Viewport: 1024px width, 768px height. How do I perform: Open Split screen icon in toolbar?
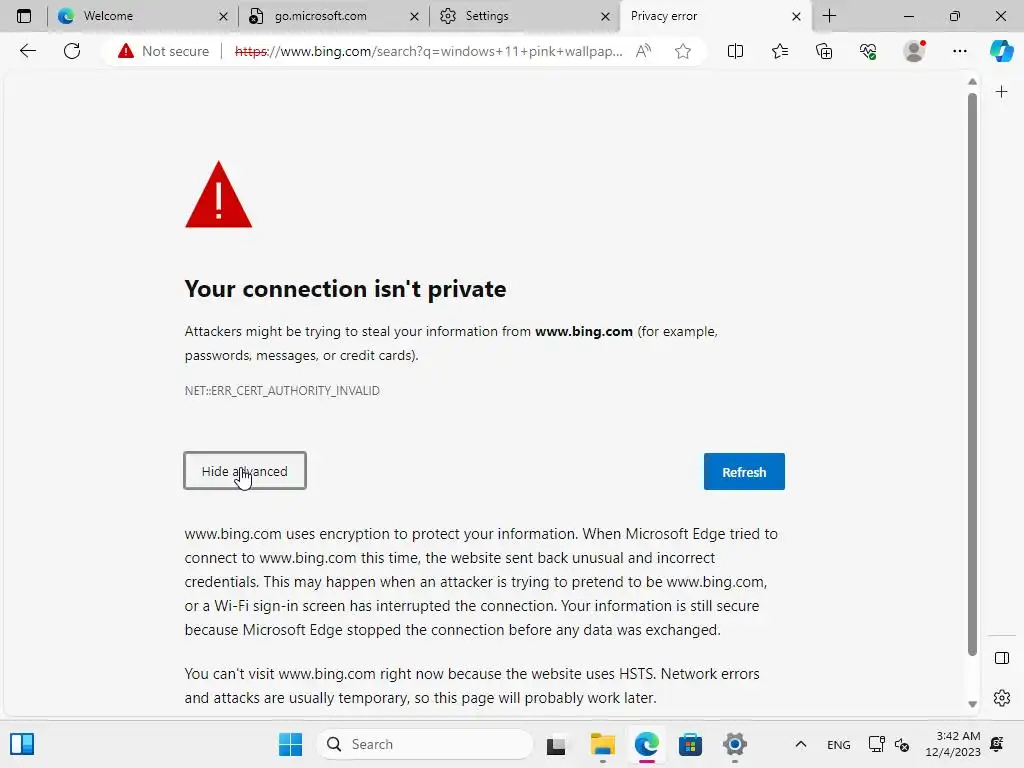(x=735, y=51)
